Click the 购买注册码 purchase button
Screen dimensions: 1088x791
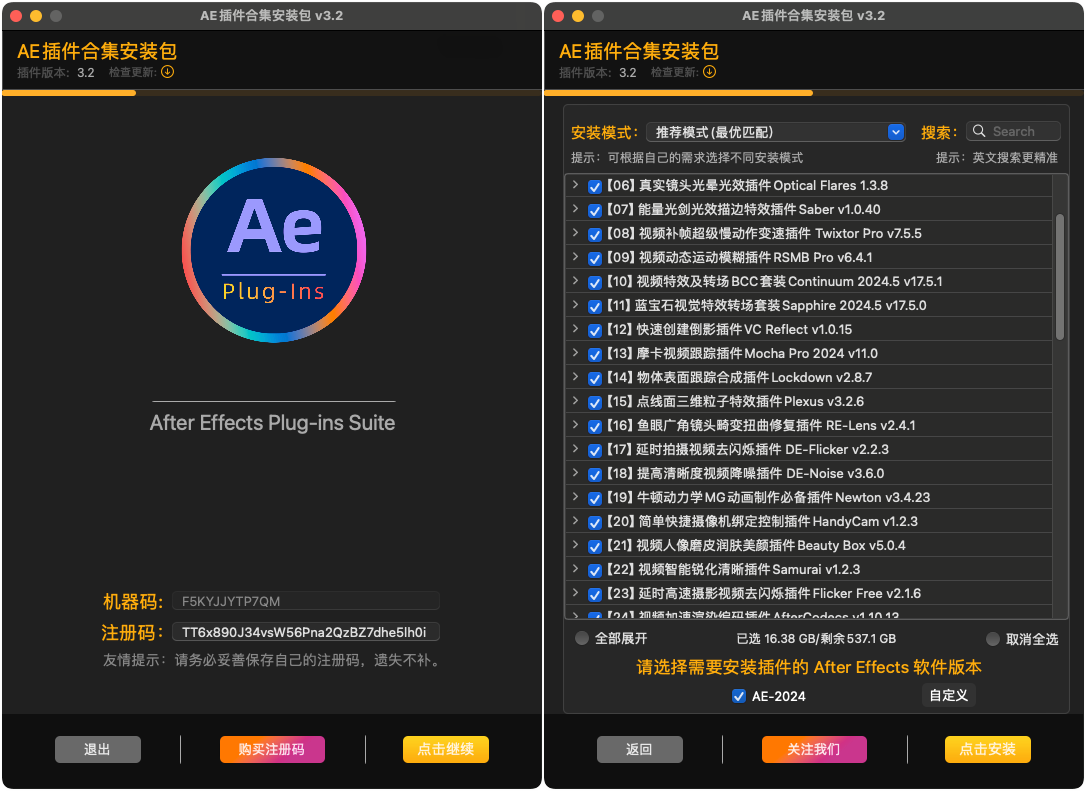[272, 749]
